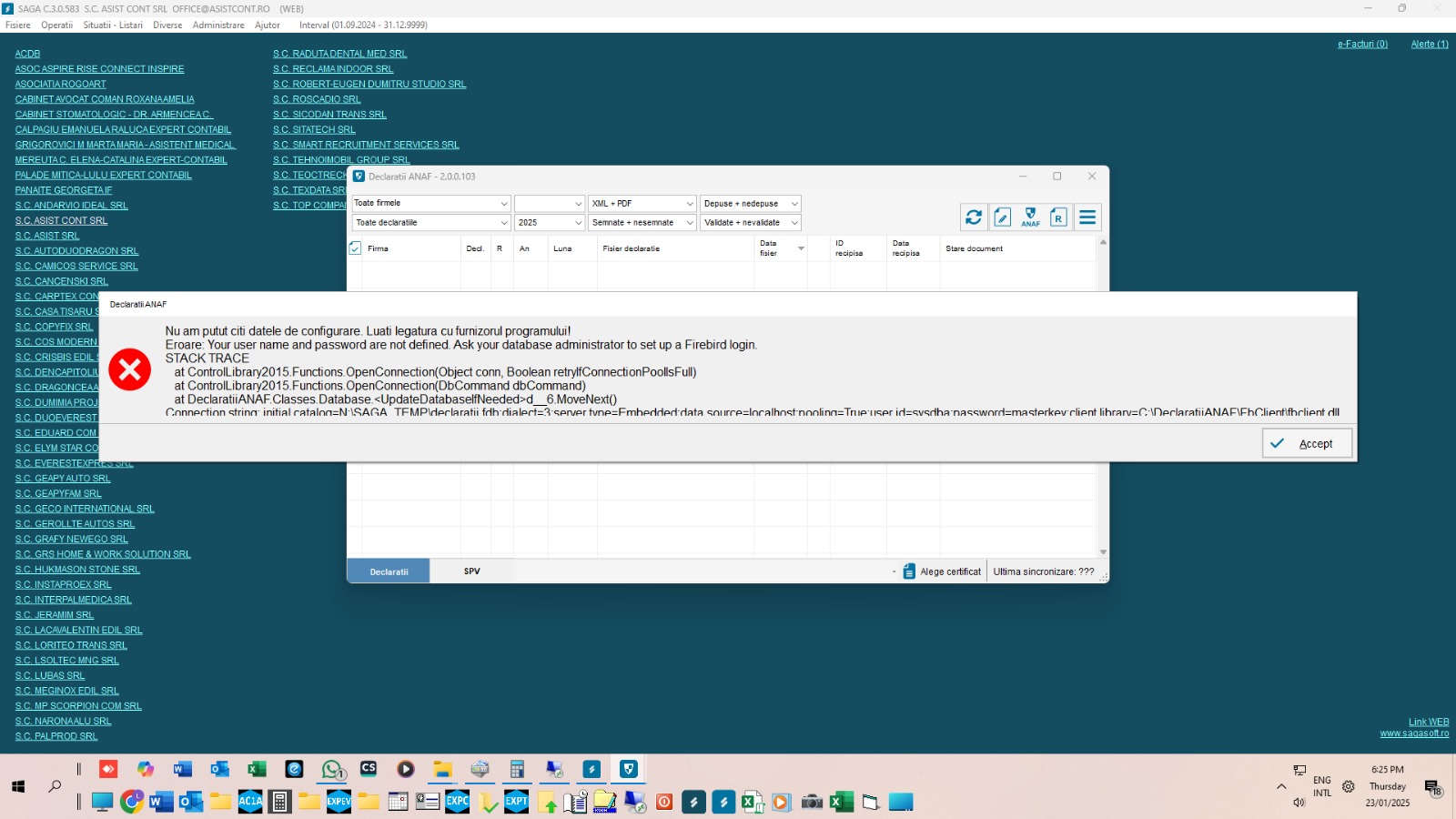Open the e-Facturi (0) link
This screenshot has width=1456, height=819.
click(1362, 45)
